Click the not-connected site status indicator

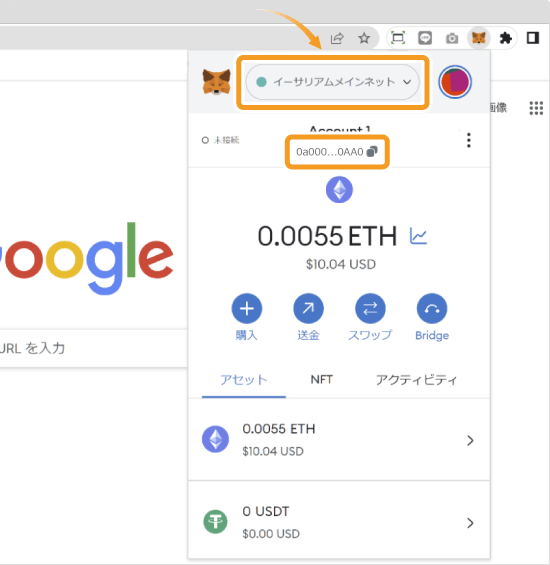pyautogui.click(x=221, y=140)
